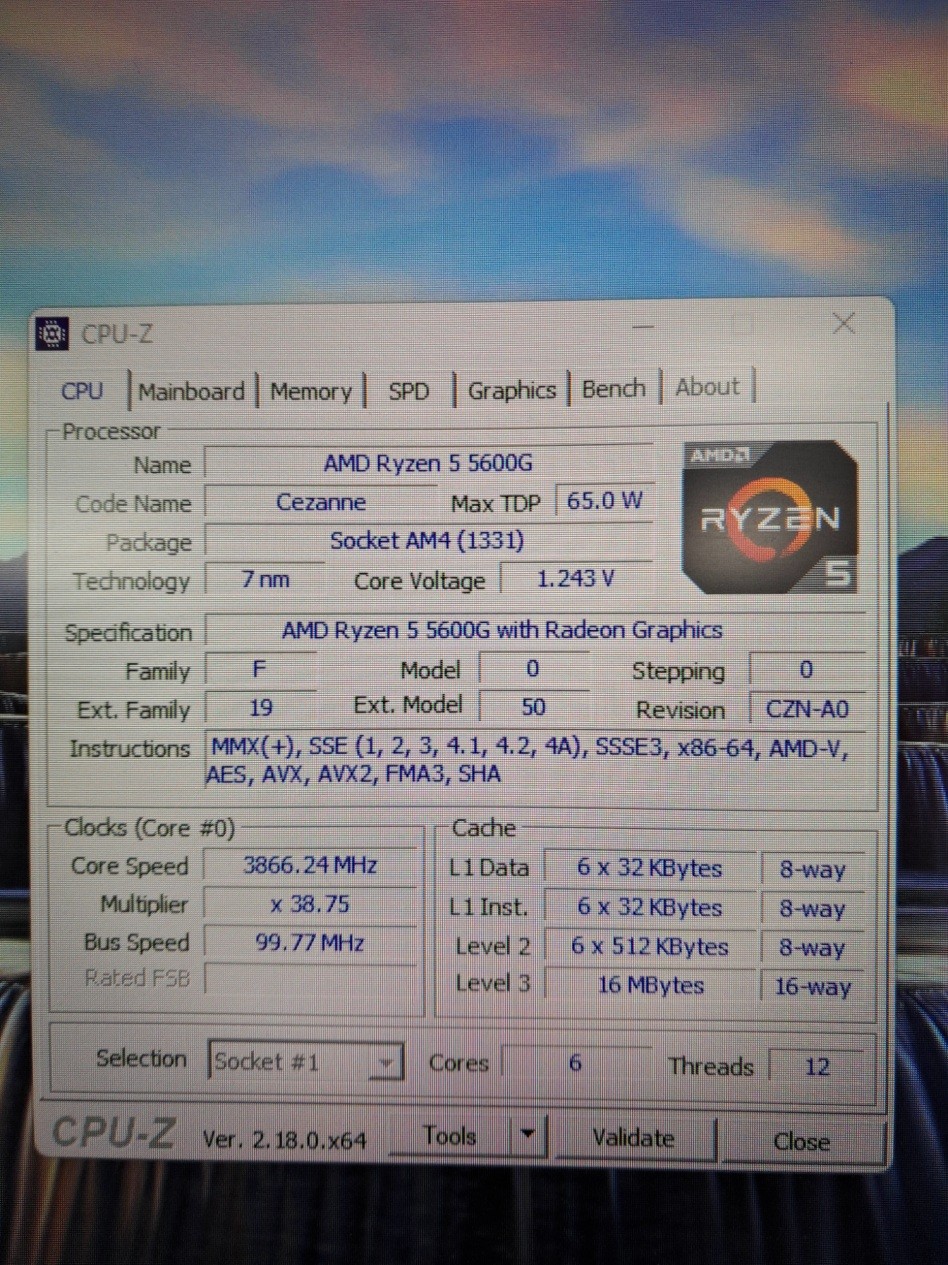Switch to the Mainboard tab
948x1265 pixels.
191,391
